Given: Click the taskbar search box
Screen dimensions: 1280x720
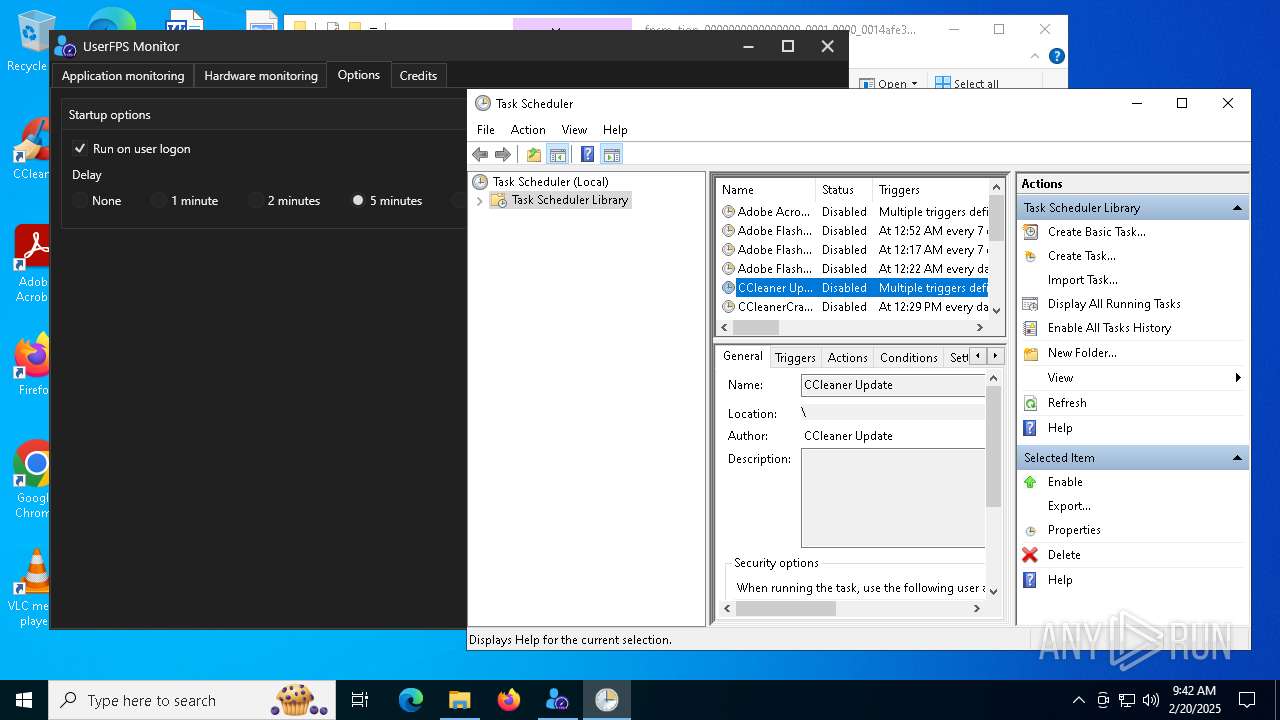Looking at the screenshot, I should (192, 700).
